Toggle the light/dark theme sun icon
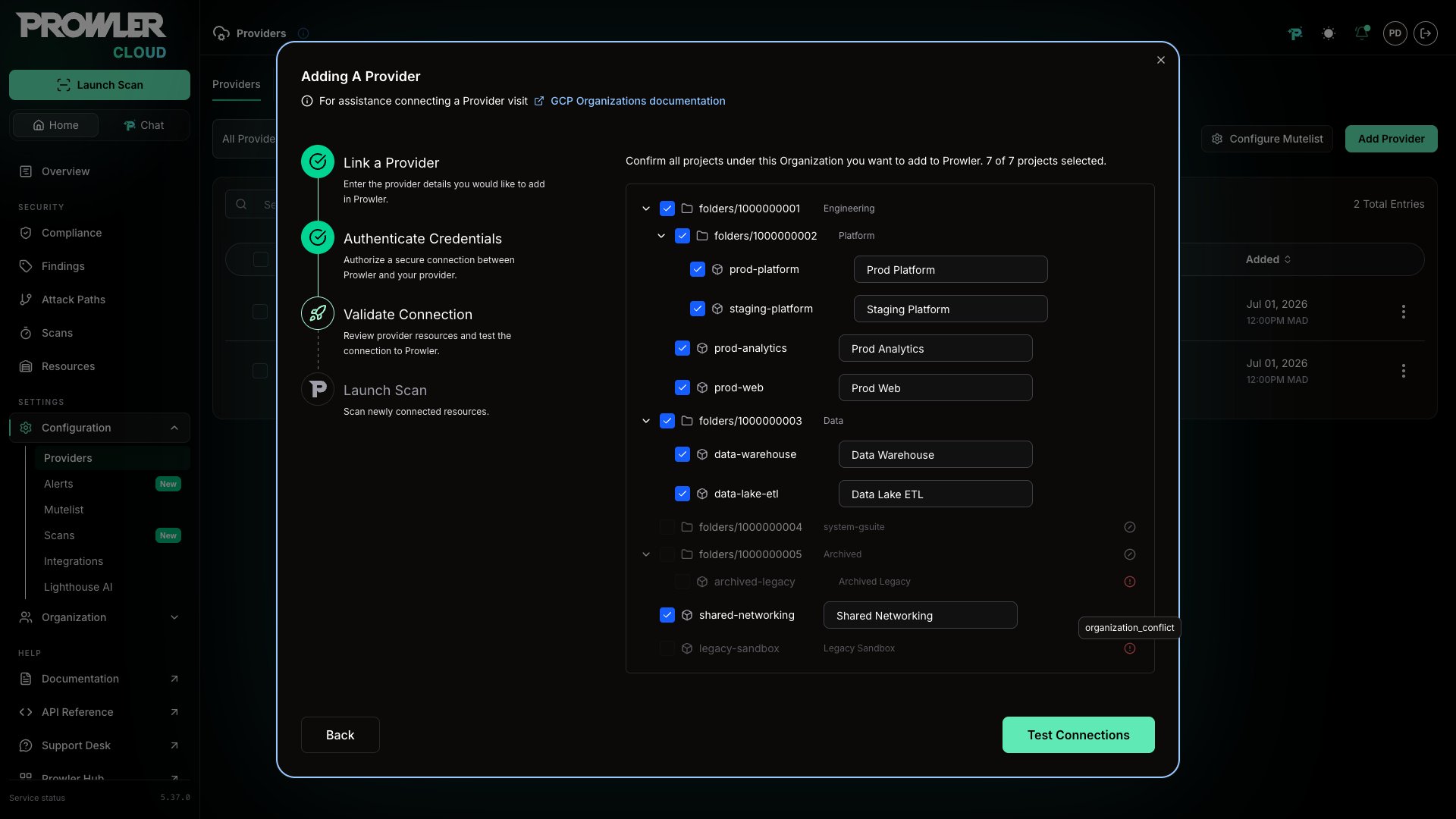 pyautogui.click(x=1328, y=33)
